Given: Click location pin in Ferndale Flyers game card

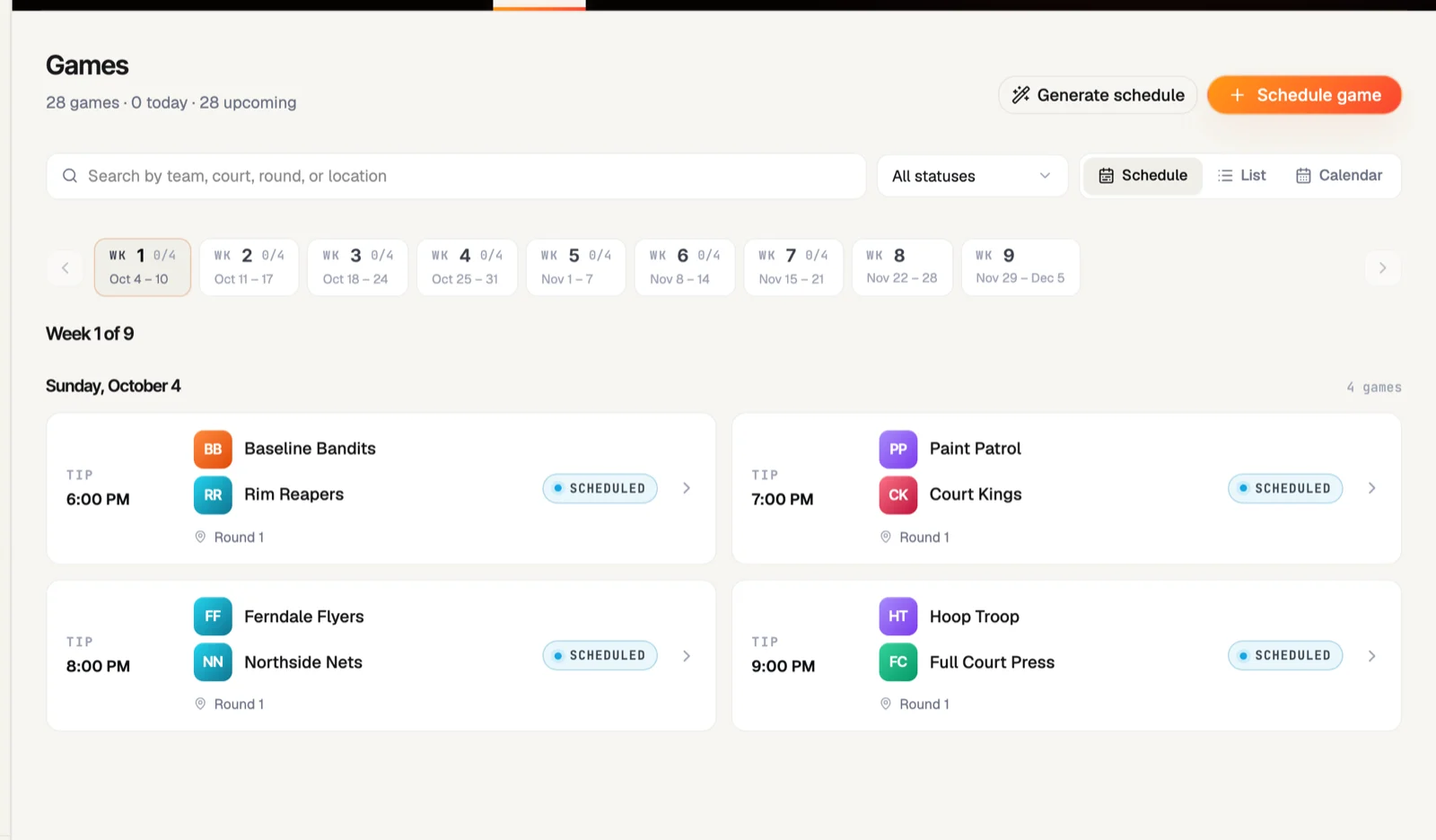Looking at the screenshot, I should [200, 704].
